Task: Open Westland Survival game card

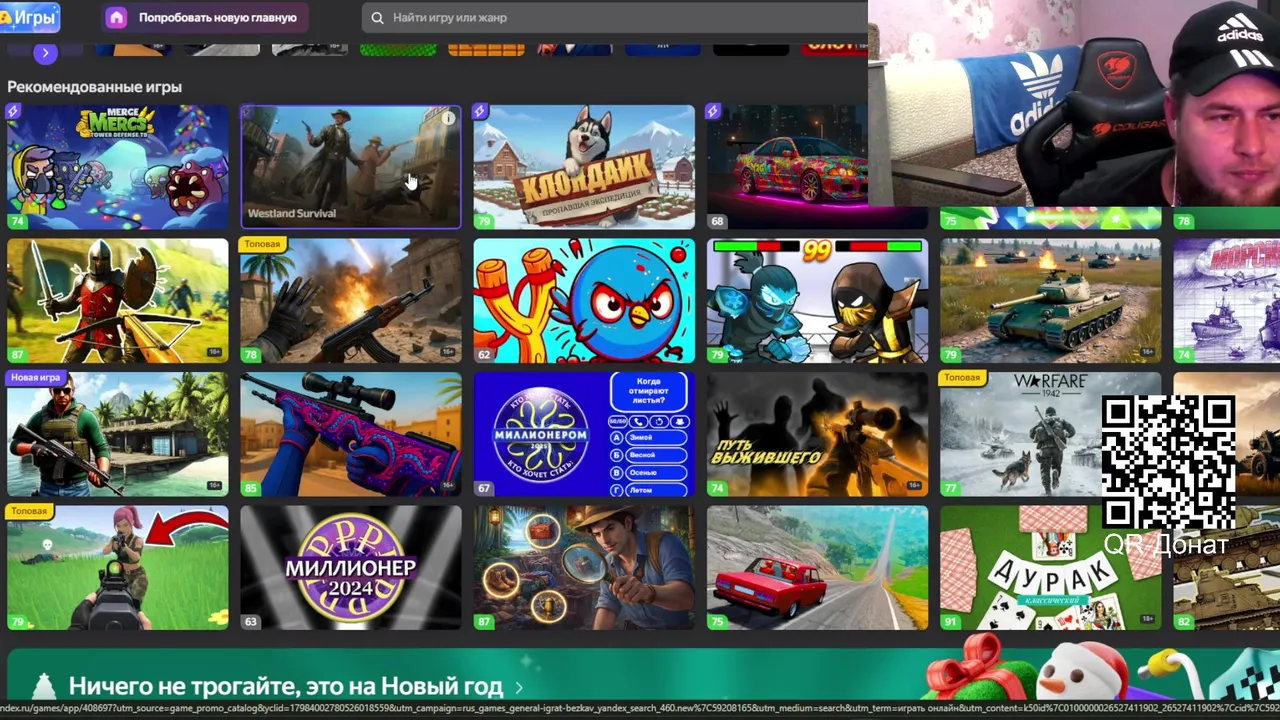Action: [350, 167]
